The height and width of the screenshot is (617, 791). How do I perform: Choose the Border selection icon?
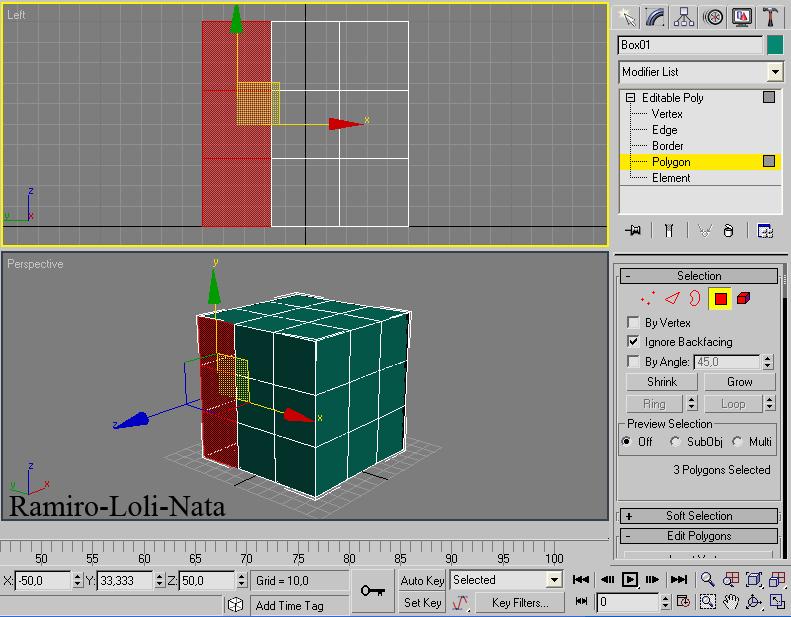pos(695,299)
